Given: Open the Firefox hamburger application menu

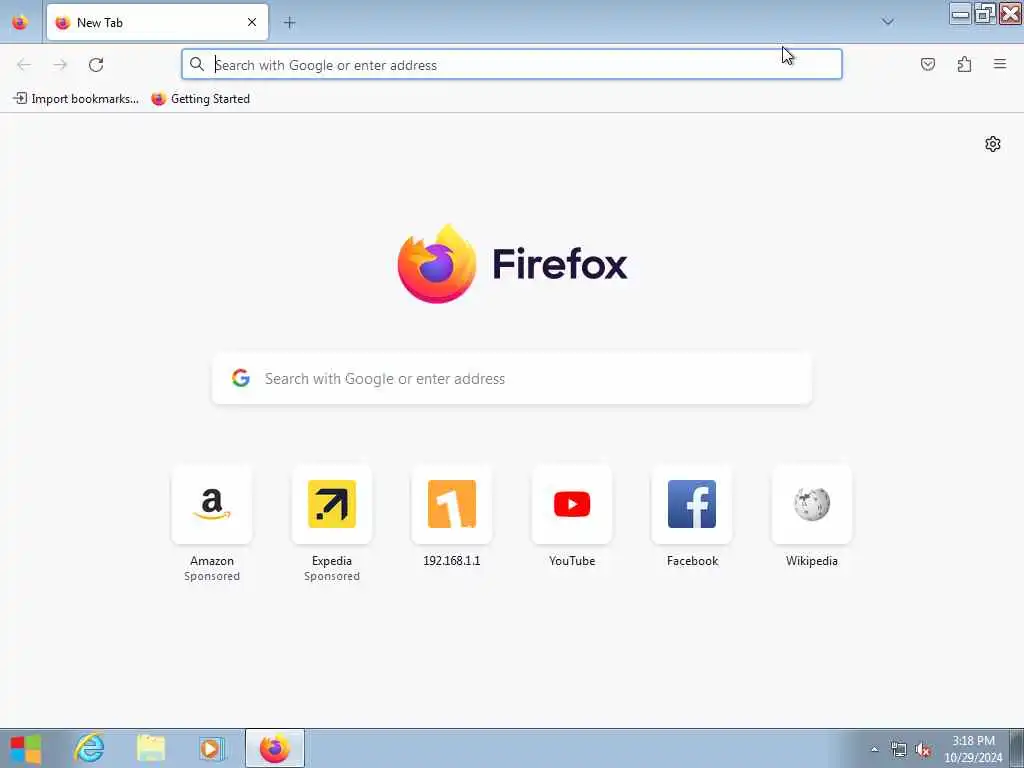Looking at the screenshot, I should point(1000,64).
